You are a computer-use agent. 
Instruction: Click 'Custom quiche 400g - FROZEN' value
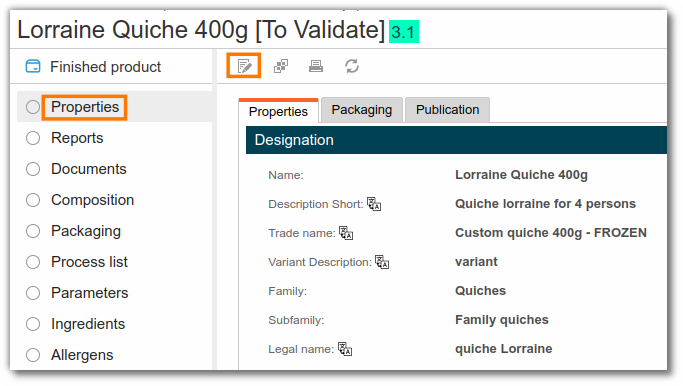pyautogui.click(x=551, y=233)
